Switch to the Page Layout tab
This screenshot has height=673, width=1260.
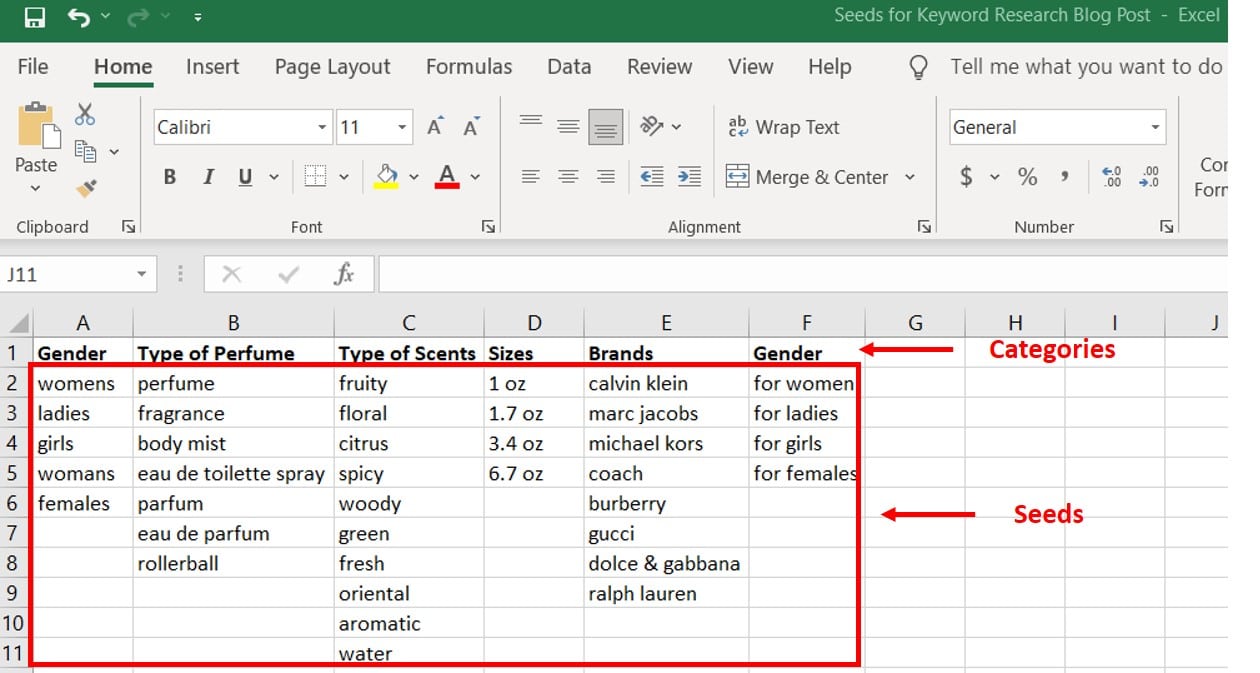[x=332, y=67]
